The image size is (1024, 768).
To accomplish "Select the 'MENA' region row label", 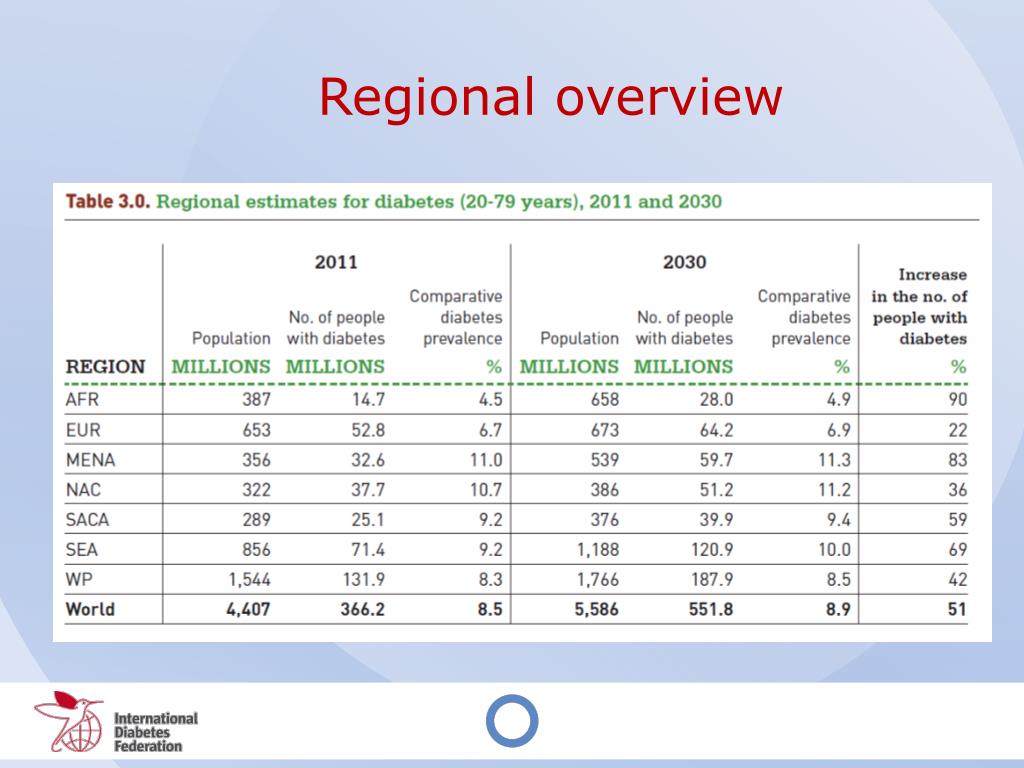I will click(x=90, y=460).
